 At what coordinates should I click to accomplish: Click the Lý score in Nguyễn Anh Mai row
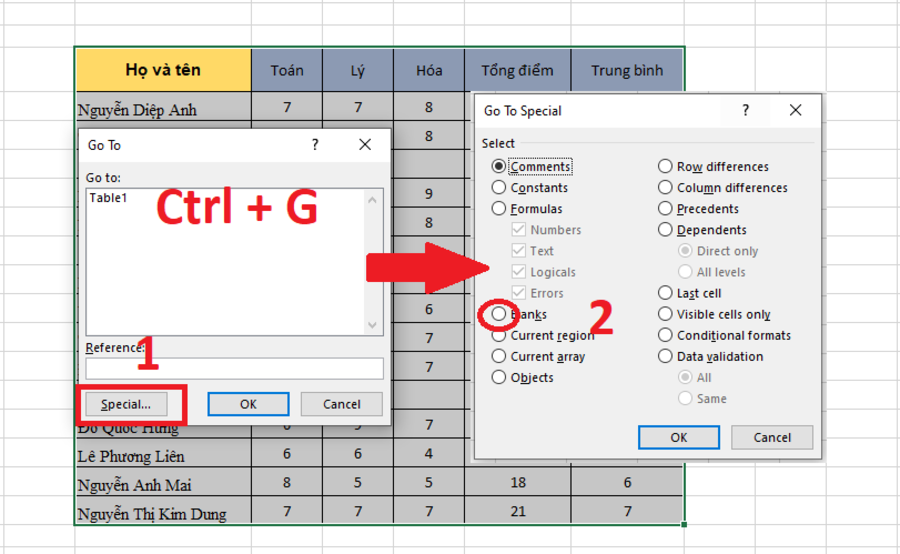click(x=358, y=482)
